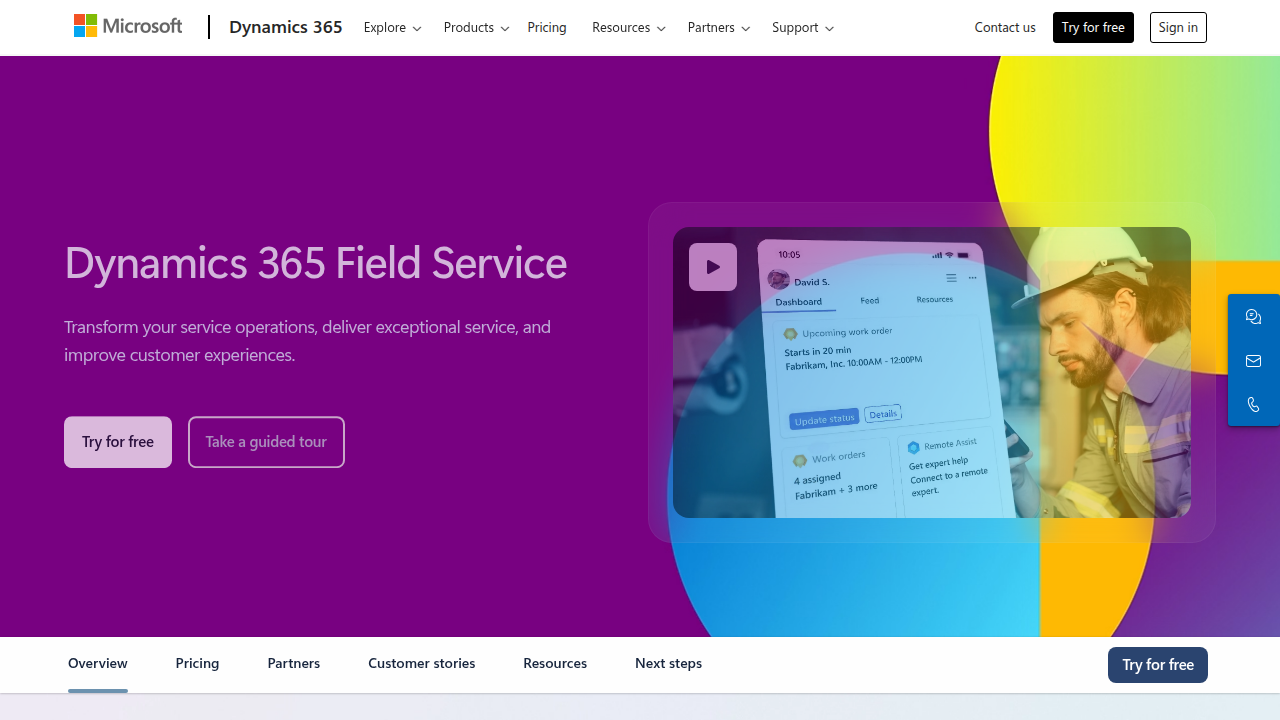This screenshot has height=720, width=1280.
Task: Click the sticky bar Try for free button
Action: [x=1158, y=665]
